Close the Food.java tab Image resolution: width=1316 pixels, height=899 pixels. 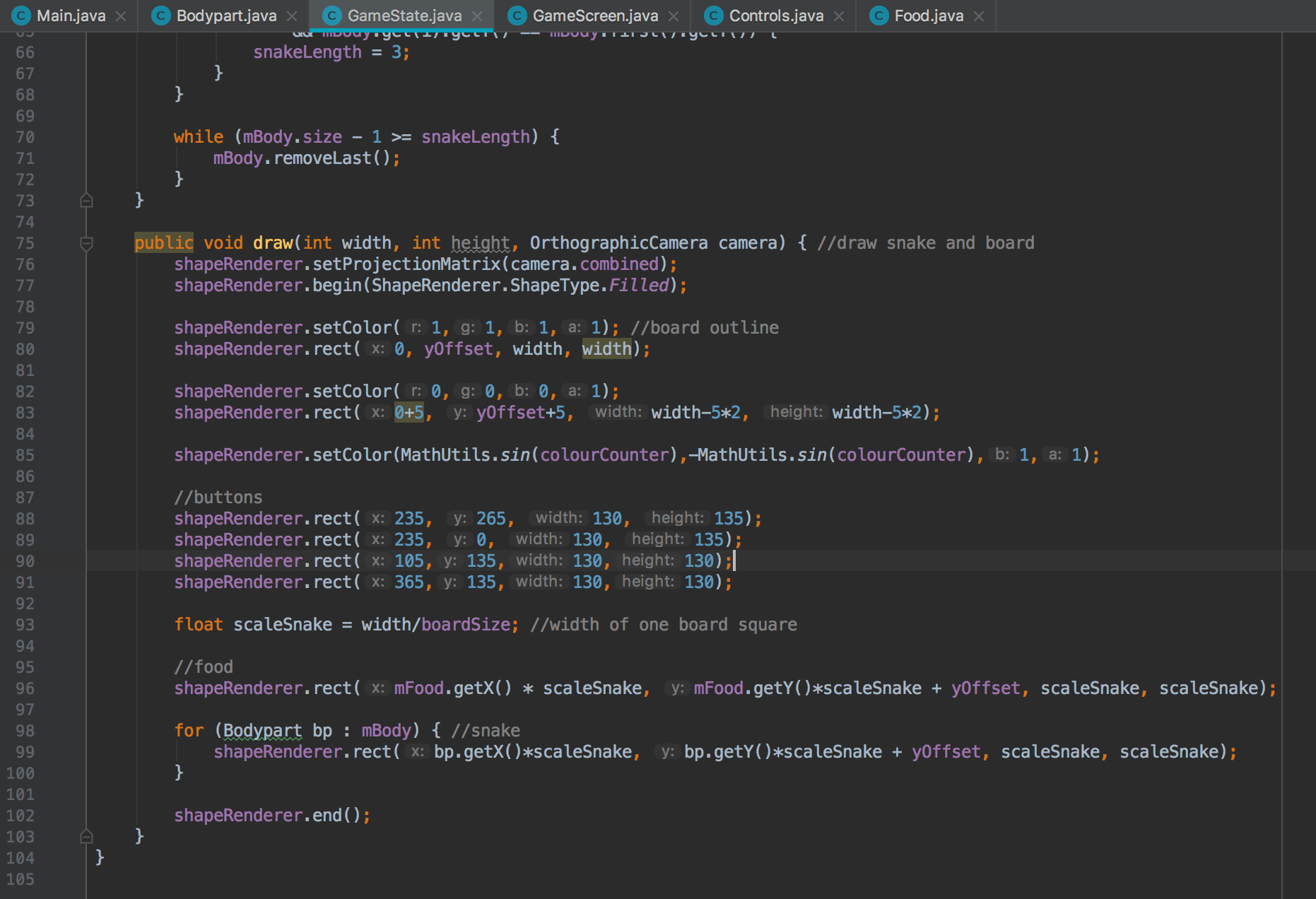point(980,14)
